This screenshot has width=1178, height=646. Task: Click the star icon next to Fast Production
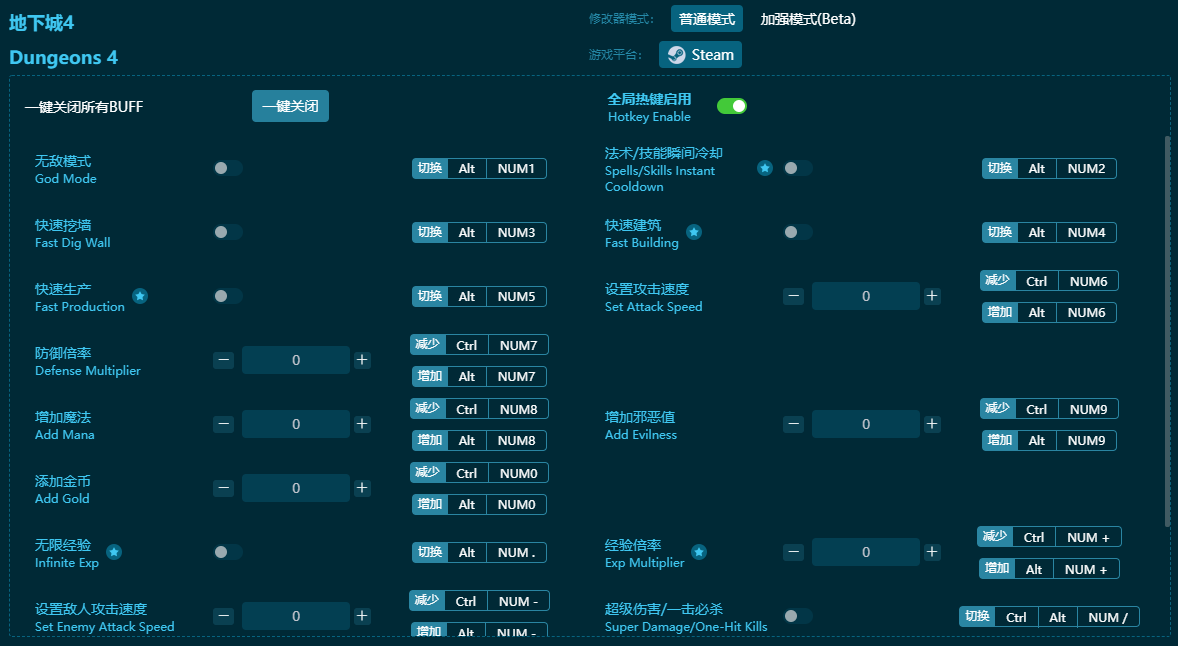pyautogui.click(x=140, y=296)
